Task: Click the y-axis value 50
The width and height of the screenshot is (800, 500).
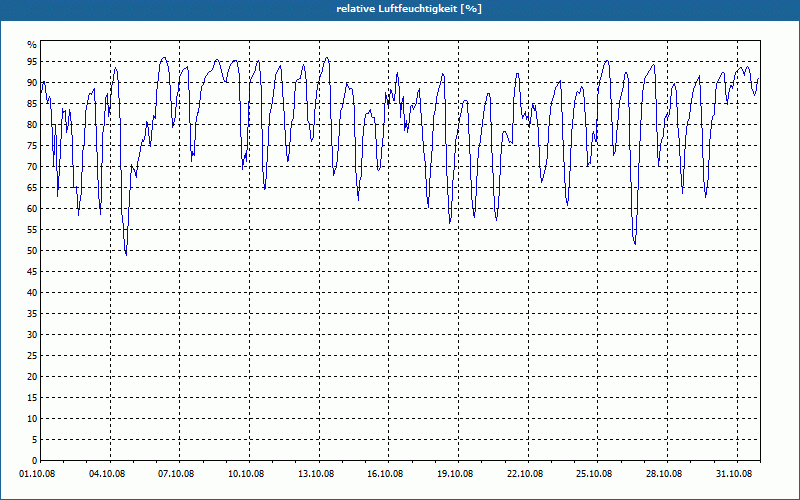Action: click(x=32, y=251)
